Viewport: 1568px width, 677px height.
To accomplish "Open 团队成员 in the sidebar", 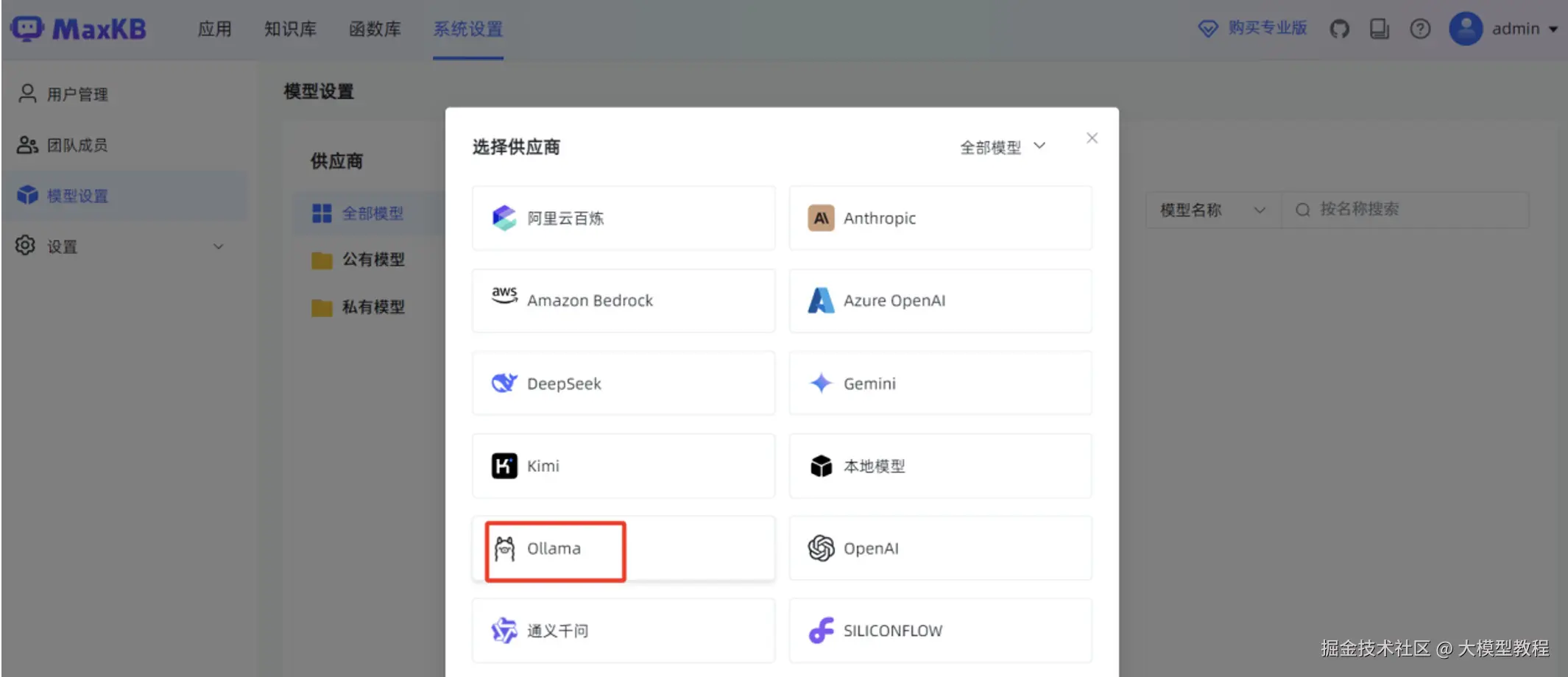I will tap(124, 145).
